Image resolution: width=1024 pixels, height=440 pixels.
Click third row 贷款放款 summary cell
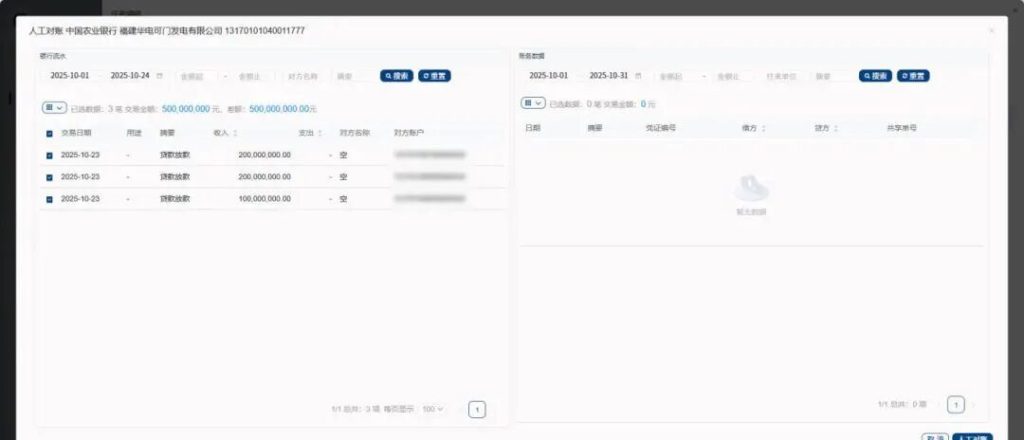tap(175, 198)
